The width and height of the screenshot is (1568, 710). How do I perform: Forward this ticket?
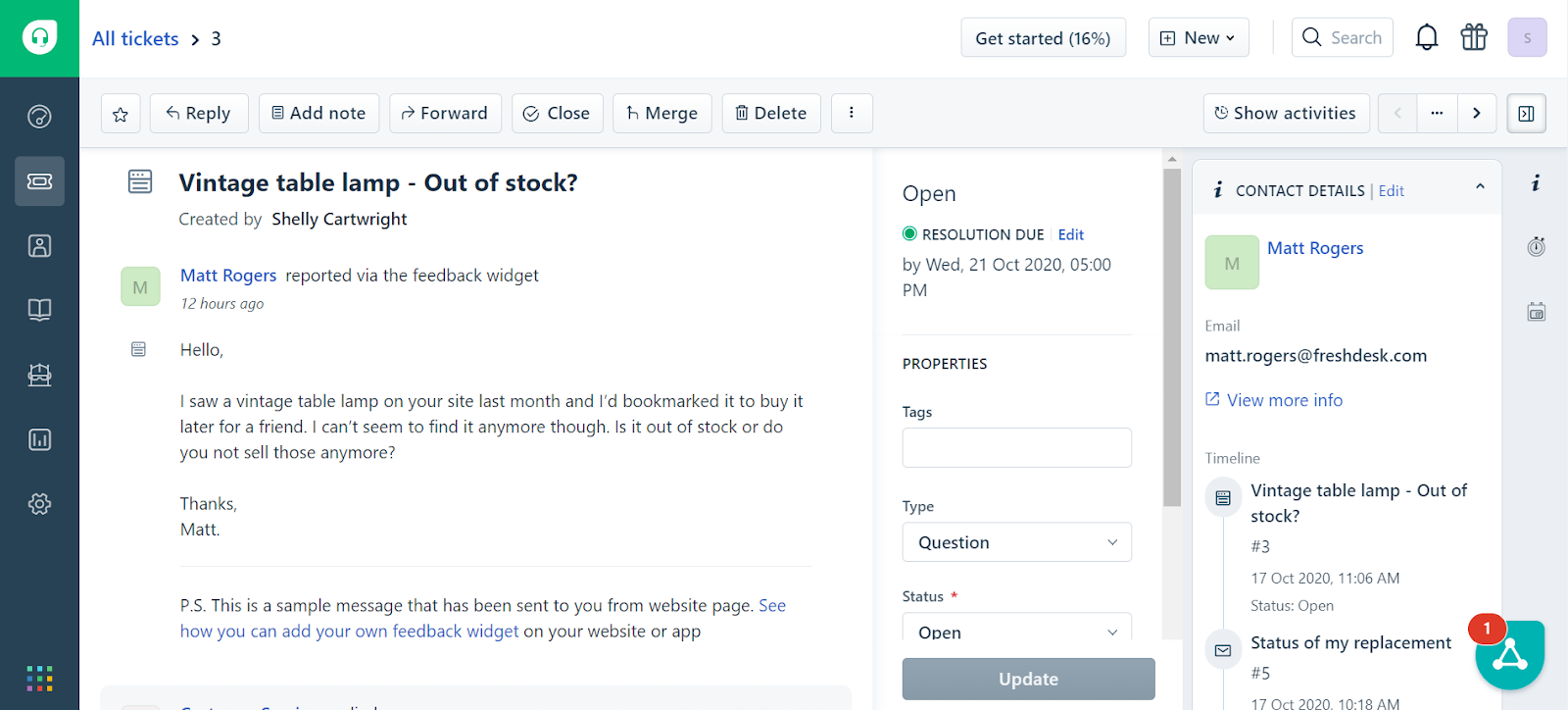tap(445, 113)
